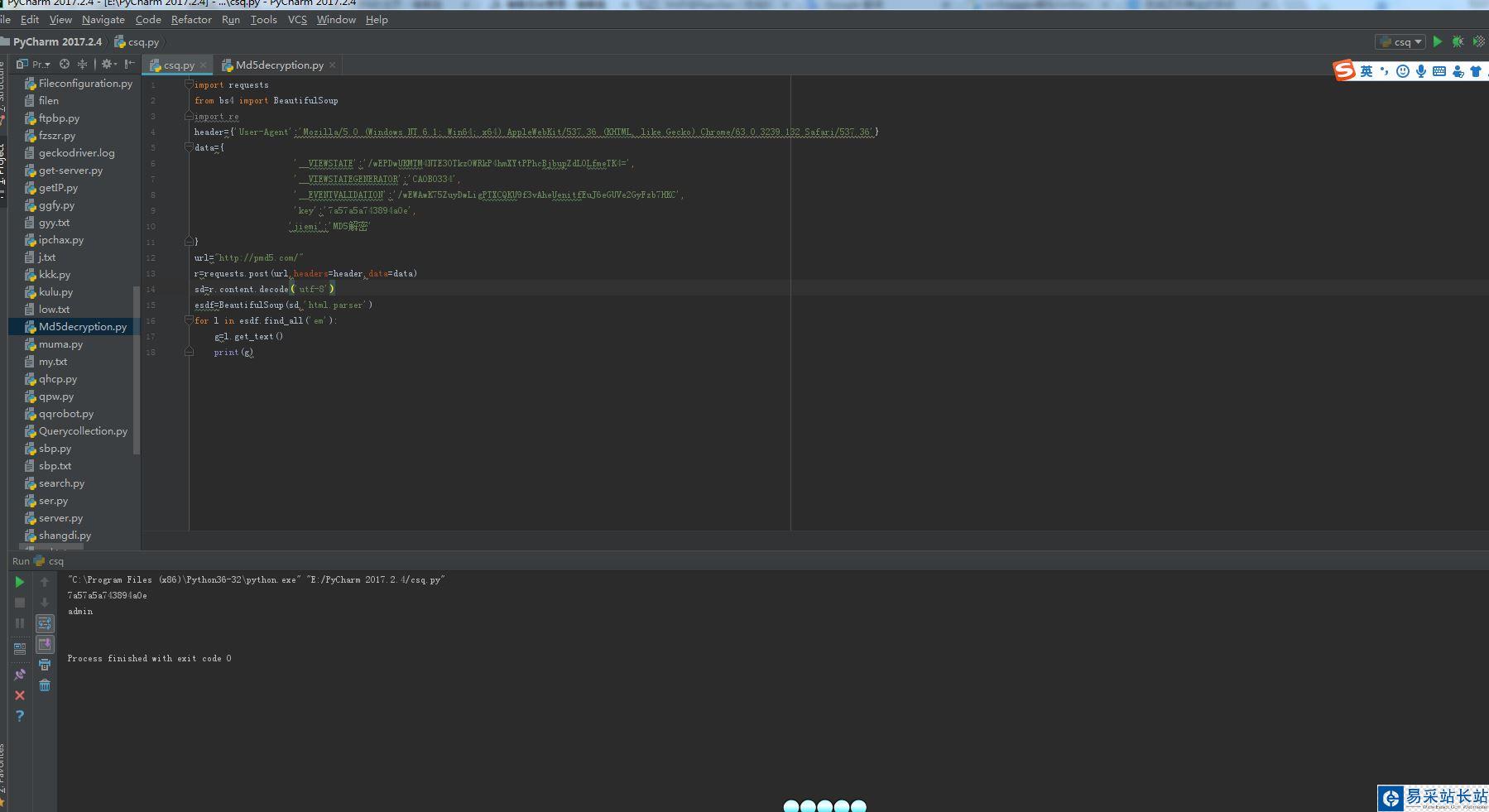Close the Run tab with red X
Screen dimensions: 1489x812
(x=20, y=695)
